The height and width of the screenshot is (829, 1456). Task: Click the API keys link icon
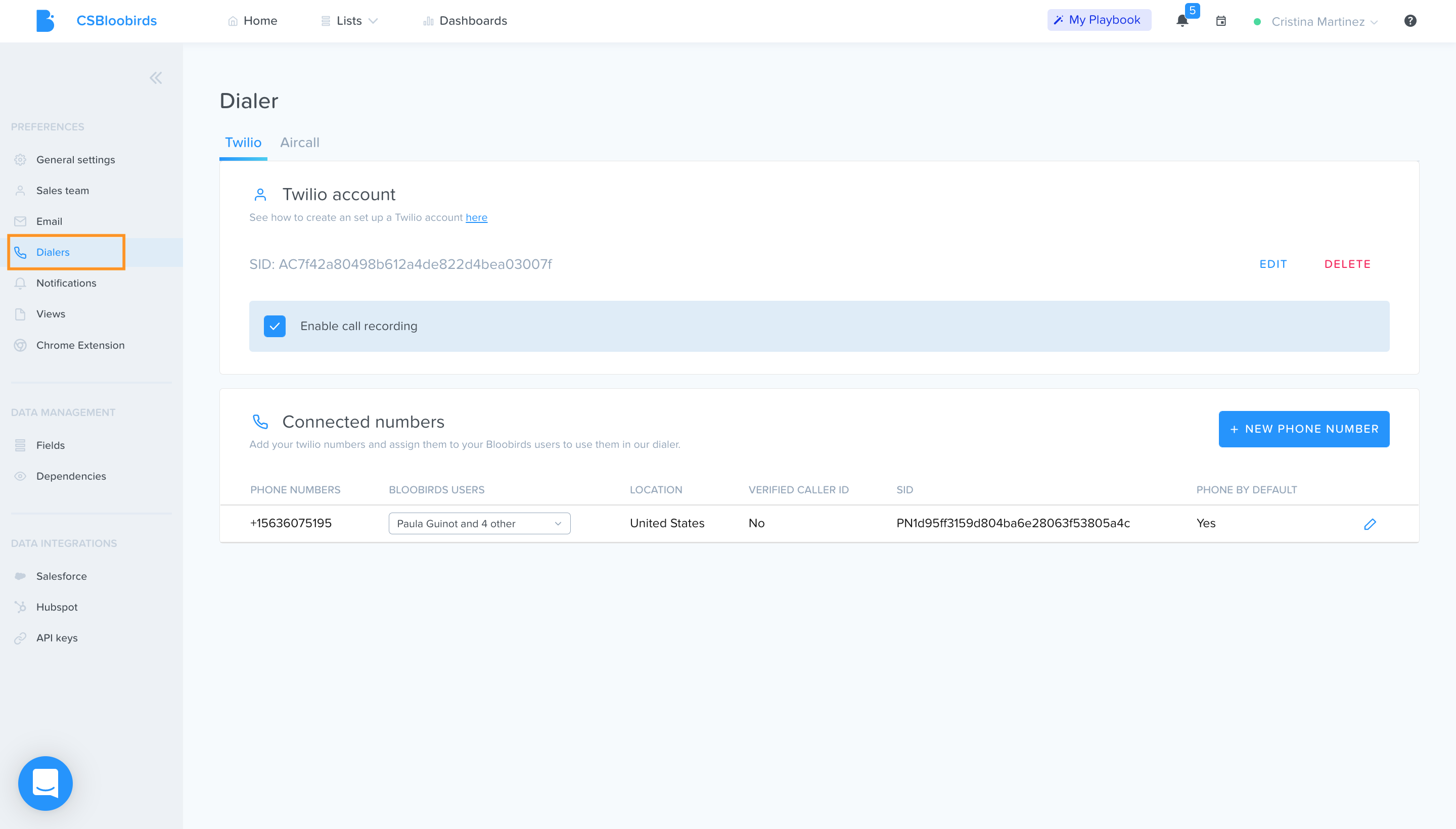click(21, 638)
